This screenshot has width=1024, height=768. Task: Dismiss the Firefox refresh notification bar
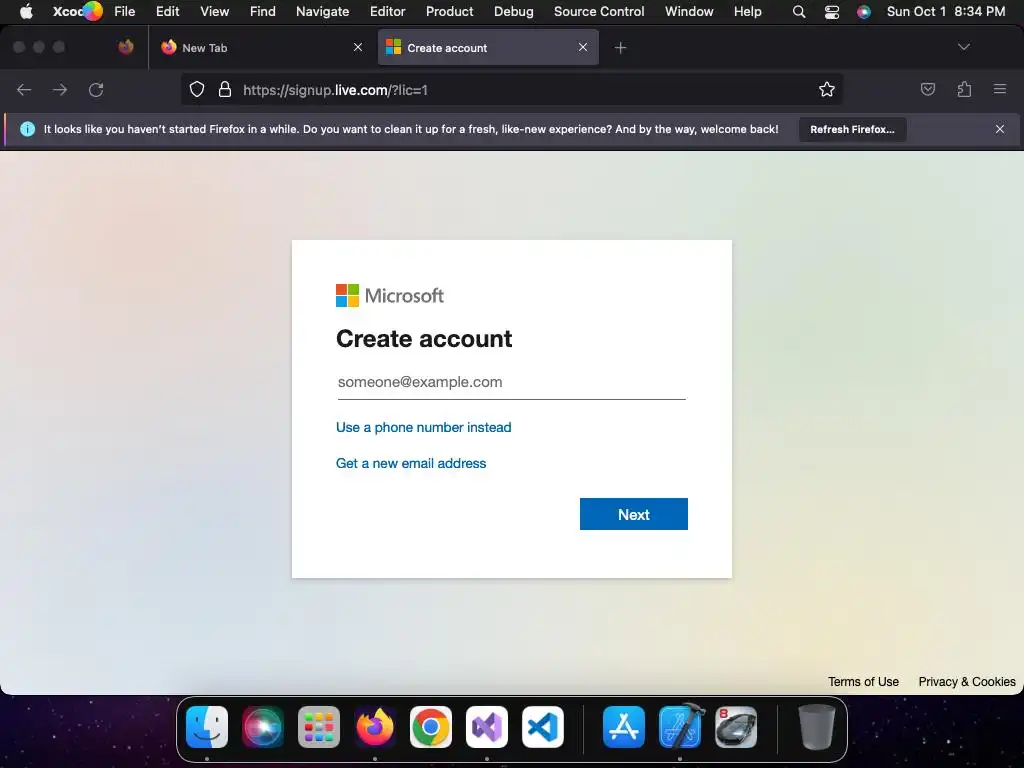[1000, 129]
